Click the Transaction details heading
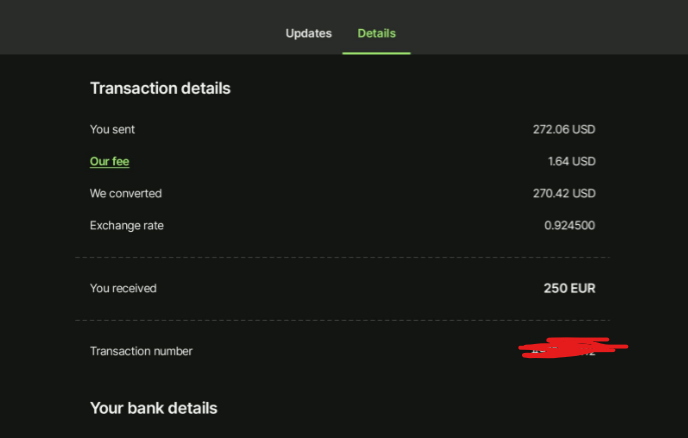688x438 pixels. (160, 88)
